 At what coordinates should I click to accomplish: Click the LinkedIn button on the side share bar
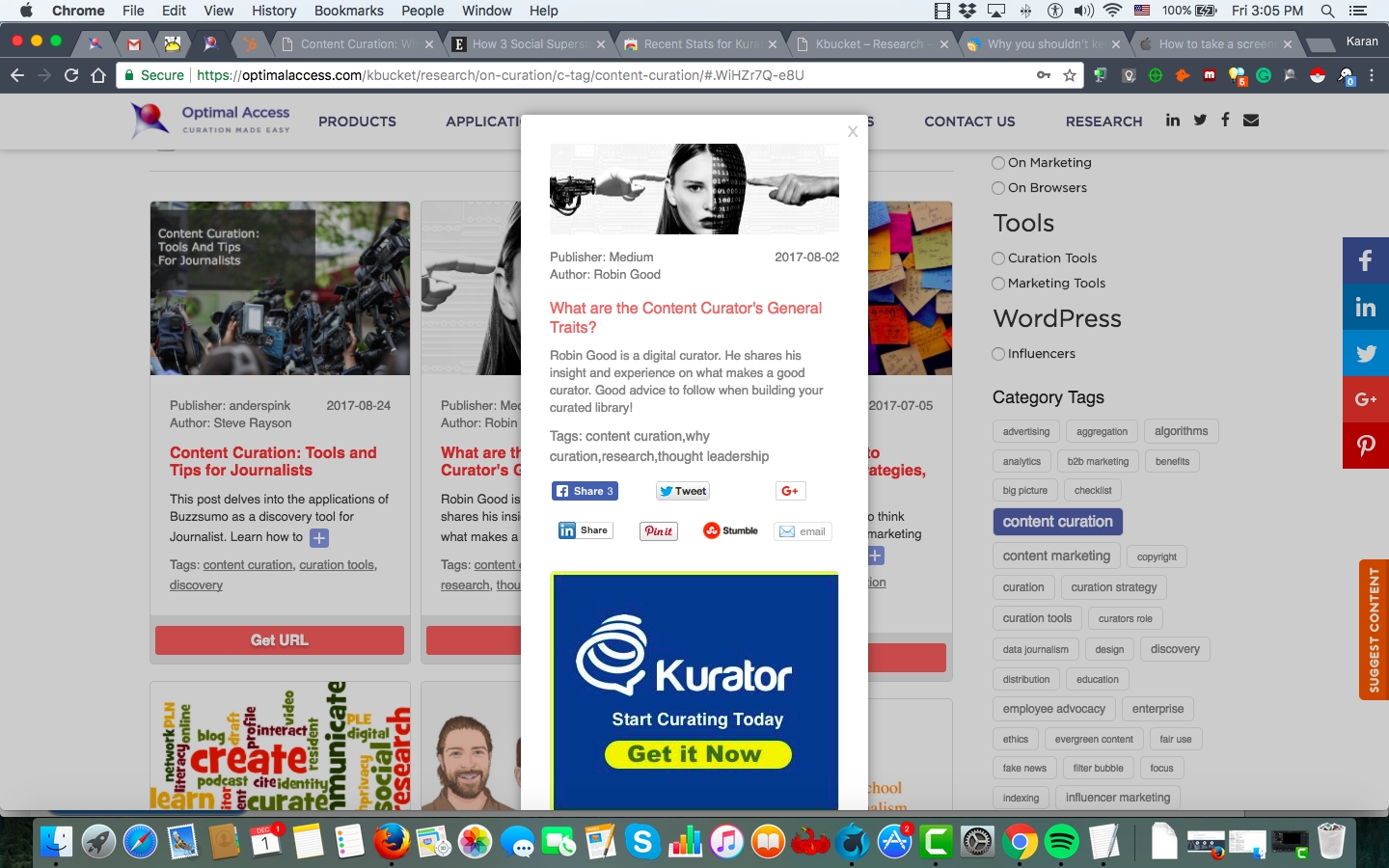pos(1366,307)
